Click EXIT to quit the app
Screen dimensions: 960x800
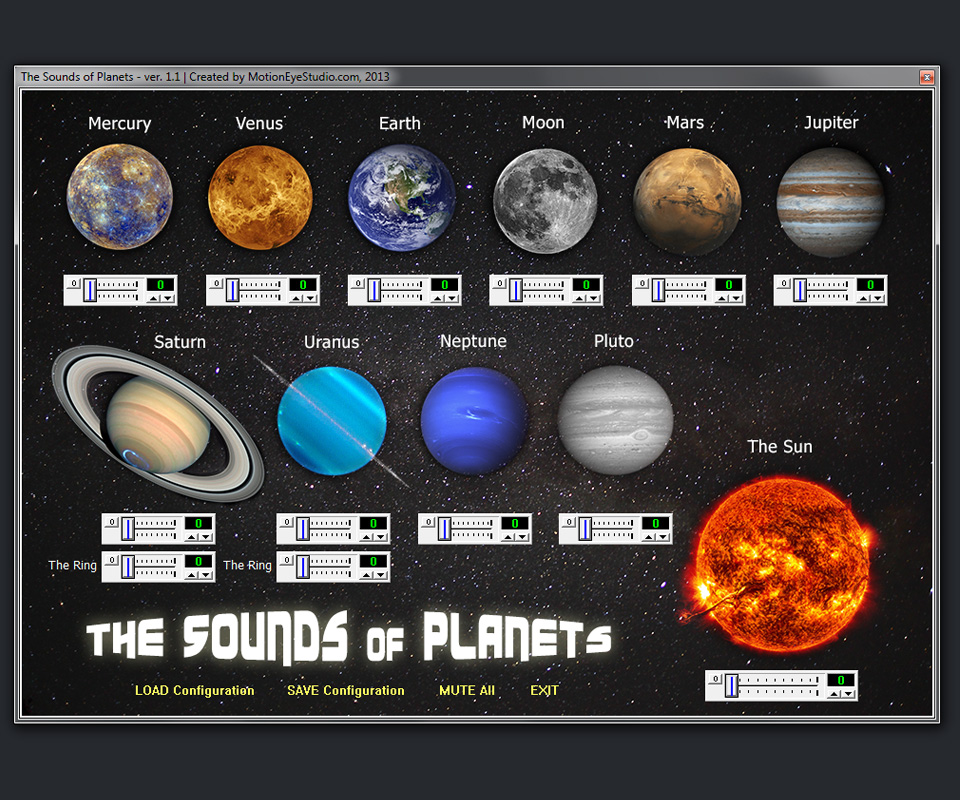(544, 690)
